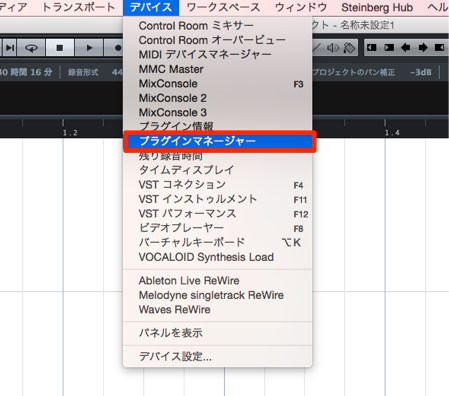
Task: Click the 録音形式 label in the status line
Action: pyautogui.click(x=83, y=72)
